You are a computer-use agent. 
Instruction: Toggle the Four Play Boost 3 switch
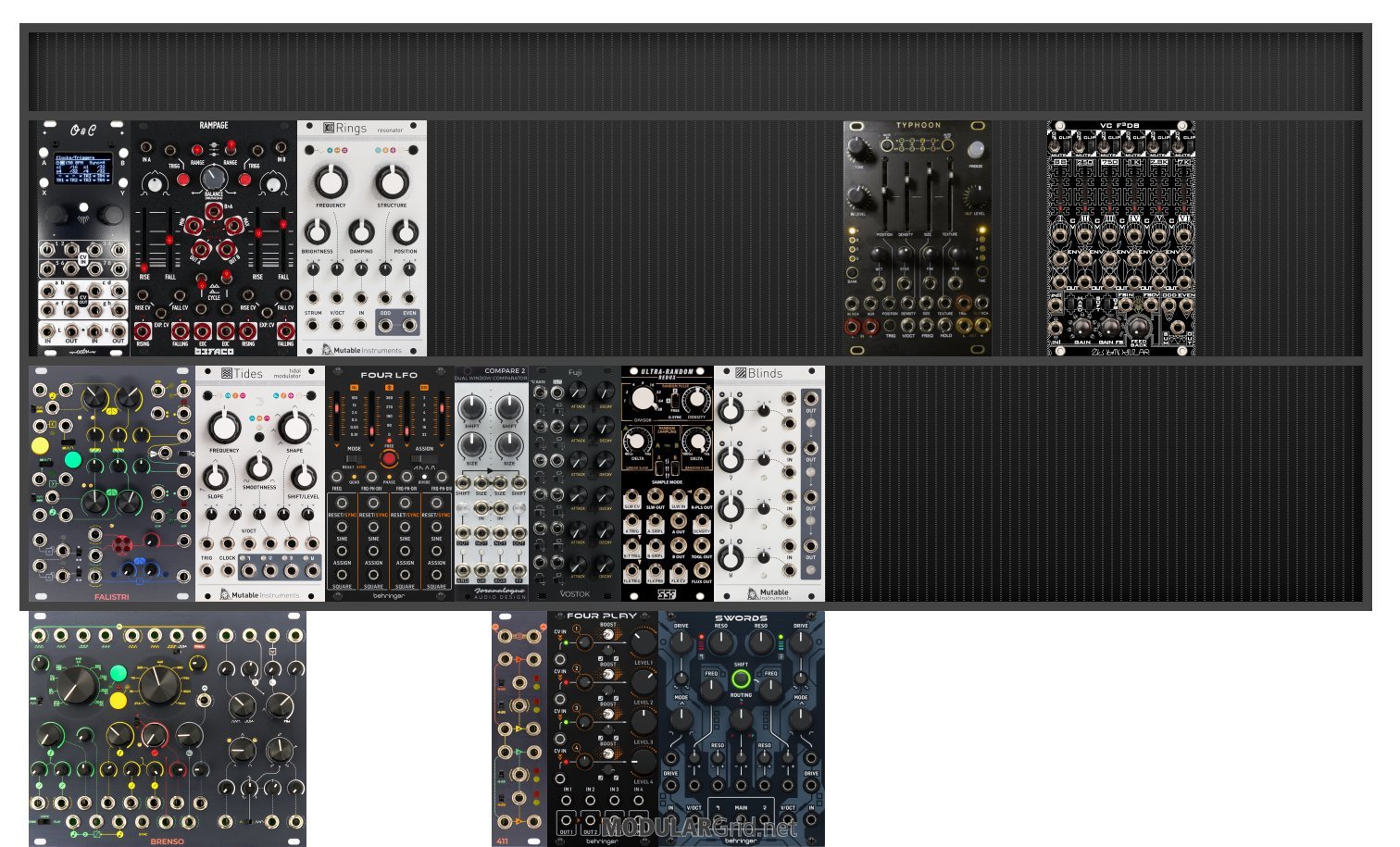[607, 715]
